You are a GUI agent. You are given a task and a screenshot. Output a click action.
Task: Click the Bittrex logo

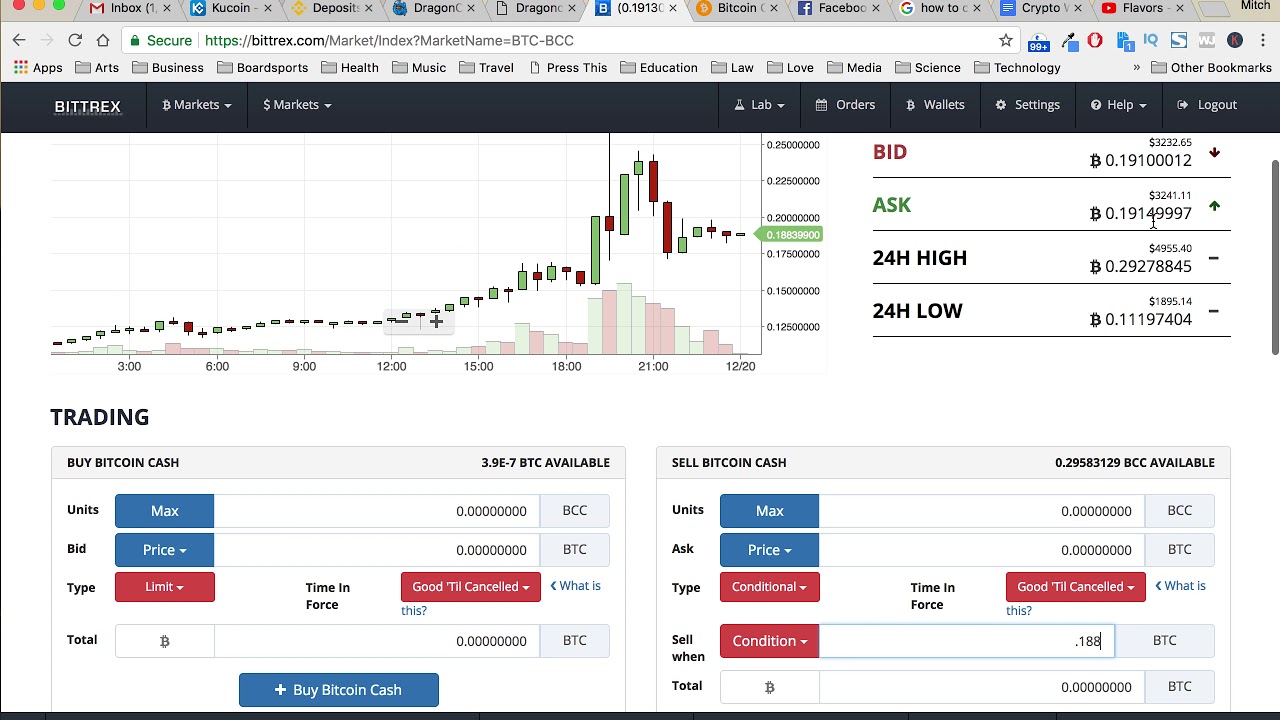coord(88,106)
